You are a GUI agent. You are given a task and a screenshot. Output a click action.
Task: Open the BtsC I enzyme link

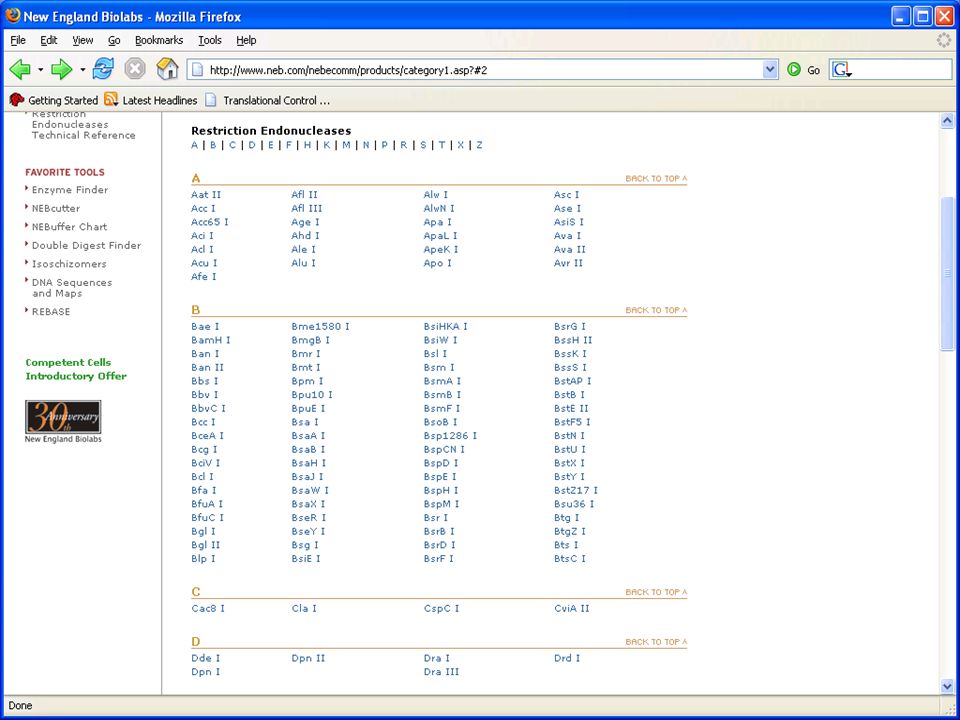(569, 559)
